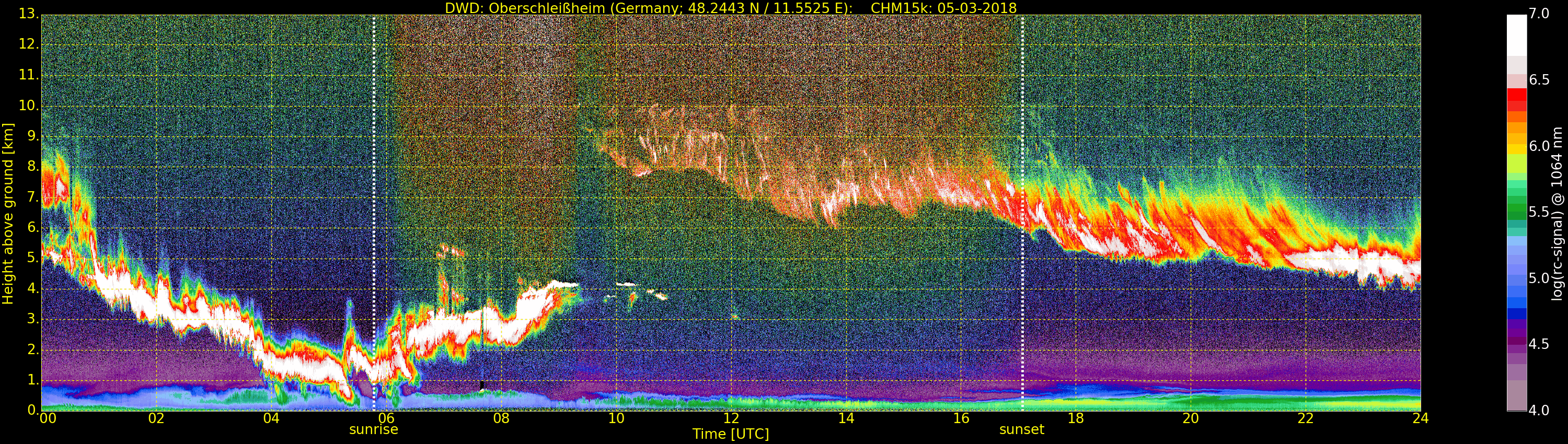This screenshot has width=1568, height=444.
Task: Click the '5.5' colorbar tick label
Action: click(x=1539, y=212)
